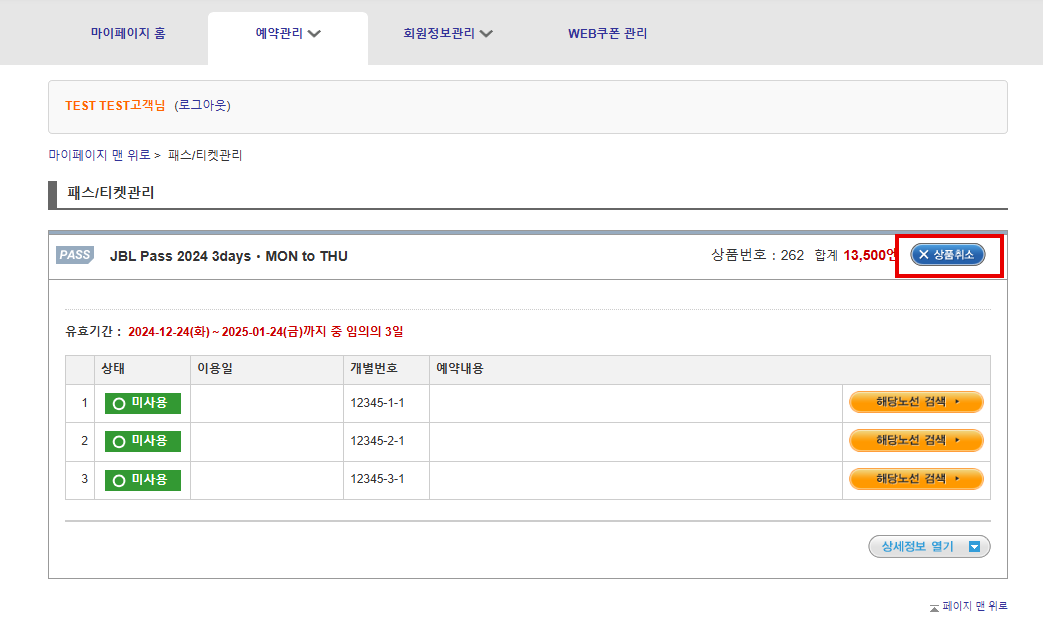The width and height of the screenshot is (1043, 628).
Task: Click the 상품취소 button
Action: (948, 255)
